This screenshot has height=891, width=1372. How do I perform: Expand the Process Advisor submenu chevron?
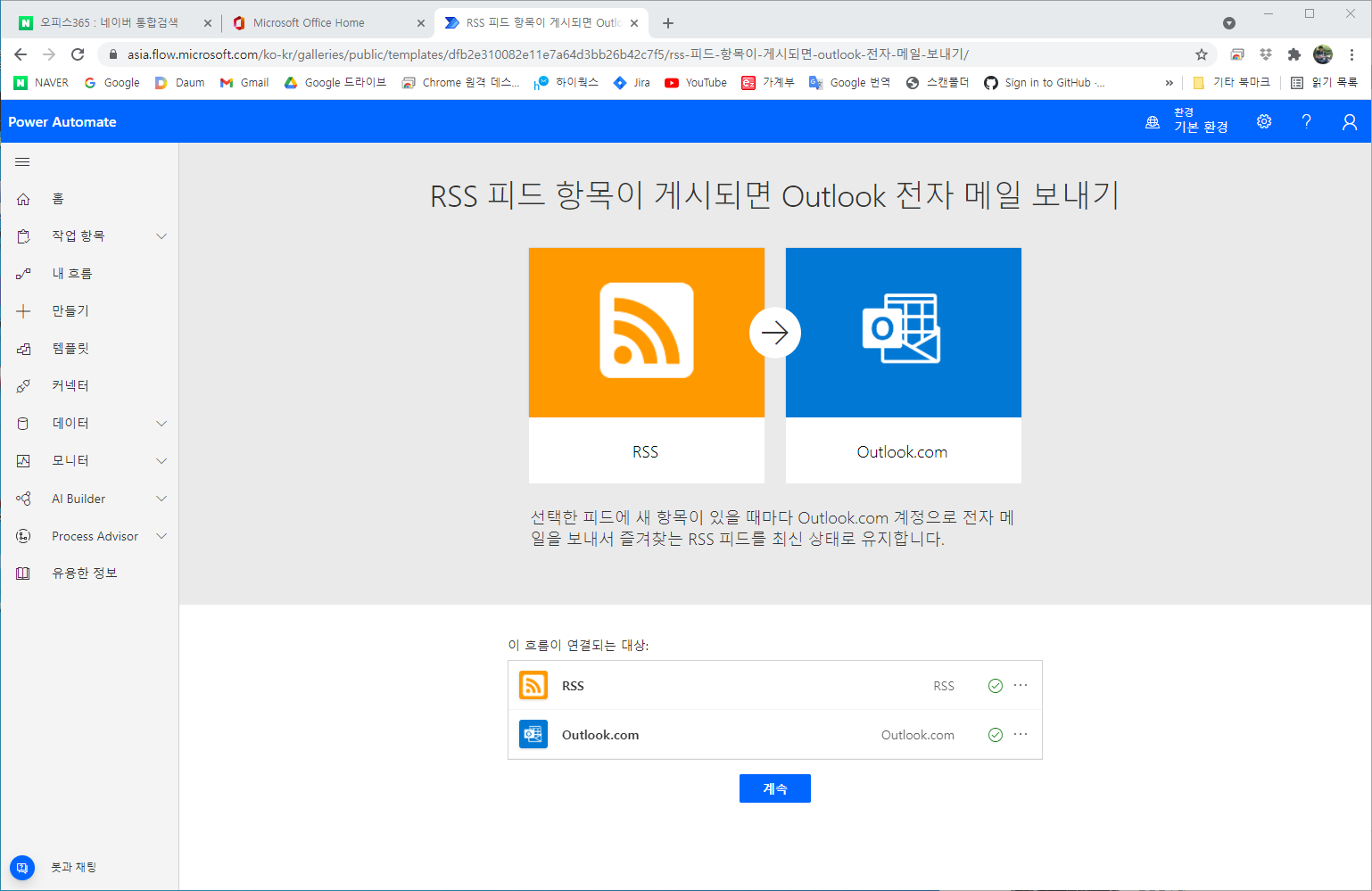[161, 536]
